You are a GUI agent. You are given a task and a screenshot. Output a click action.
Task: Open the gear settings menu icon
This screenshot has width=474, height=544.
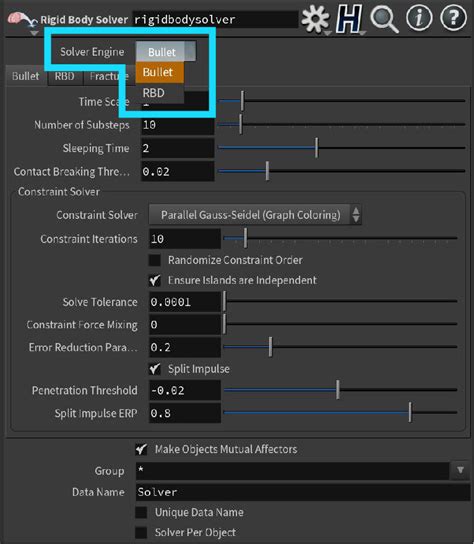315,19
